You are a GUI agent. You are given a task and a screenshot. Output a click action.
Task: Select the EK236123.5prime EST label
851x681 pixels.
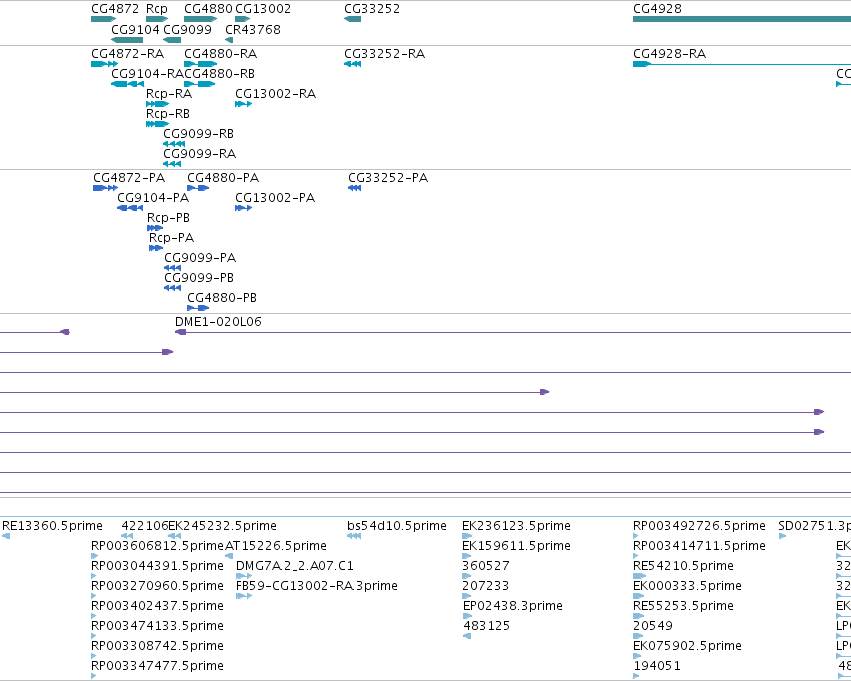point(516,526)
